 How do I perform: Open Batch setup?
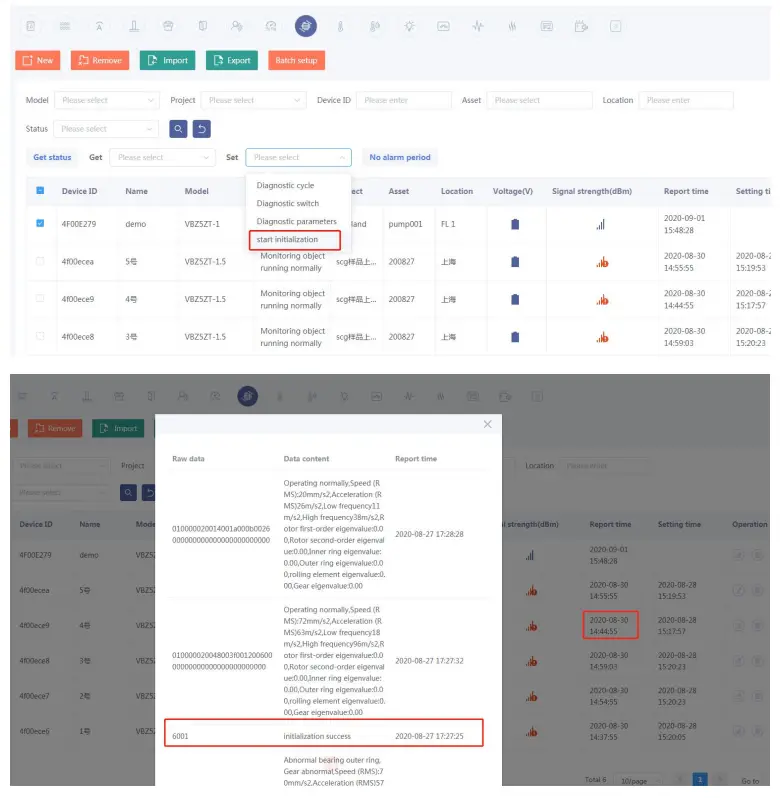(x=296, y=60)
